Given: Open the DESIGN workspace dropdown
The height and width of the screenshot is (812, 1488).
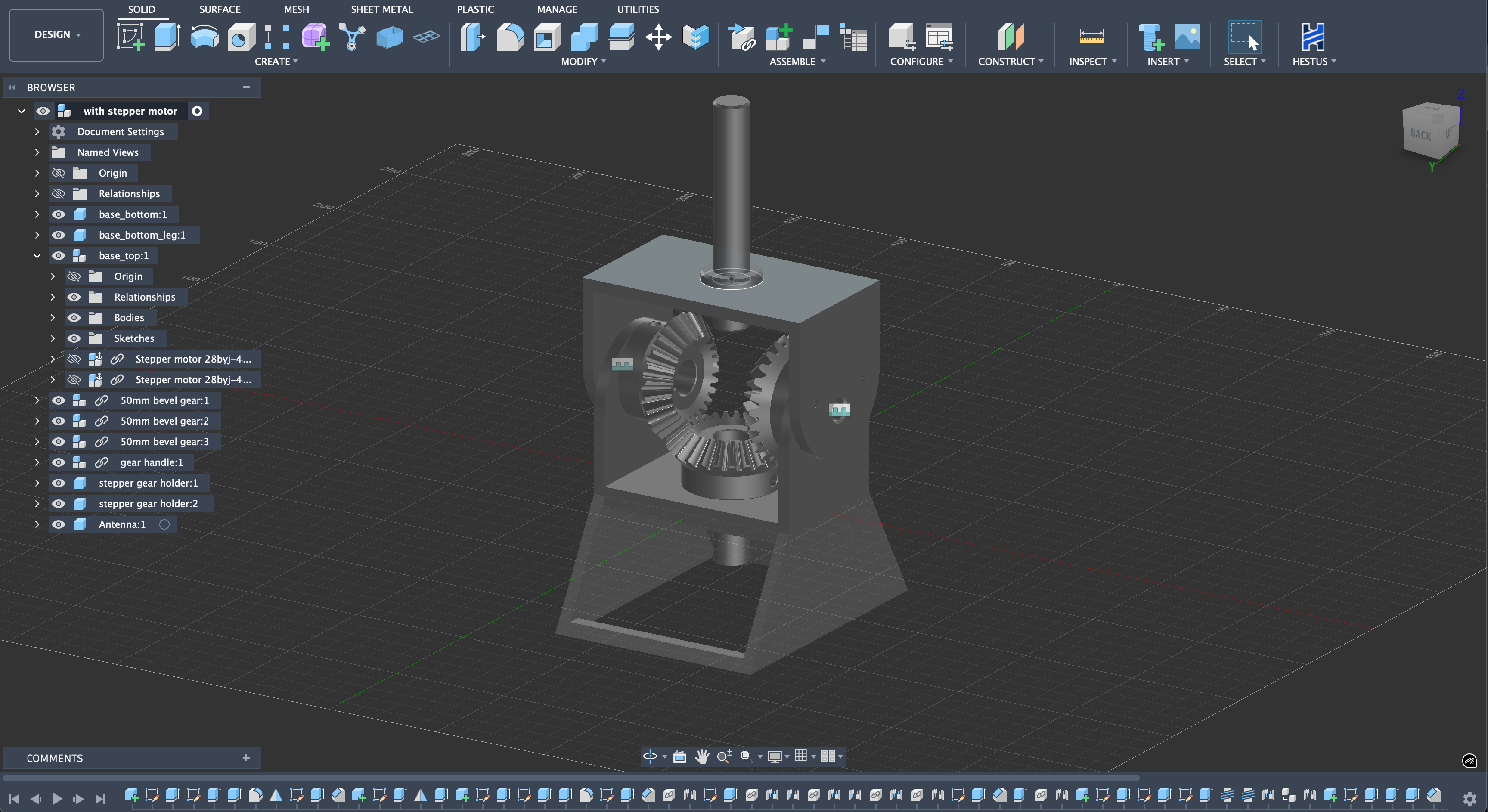Looking at the screenshot, I should tap(56, 34).
